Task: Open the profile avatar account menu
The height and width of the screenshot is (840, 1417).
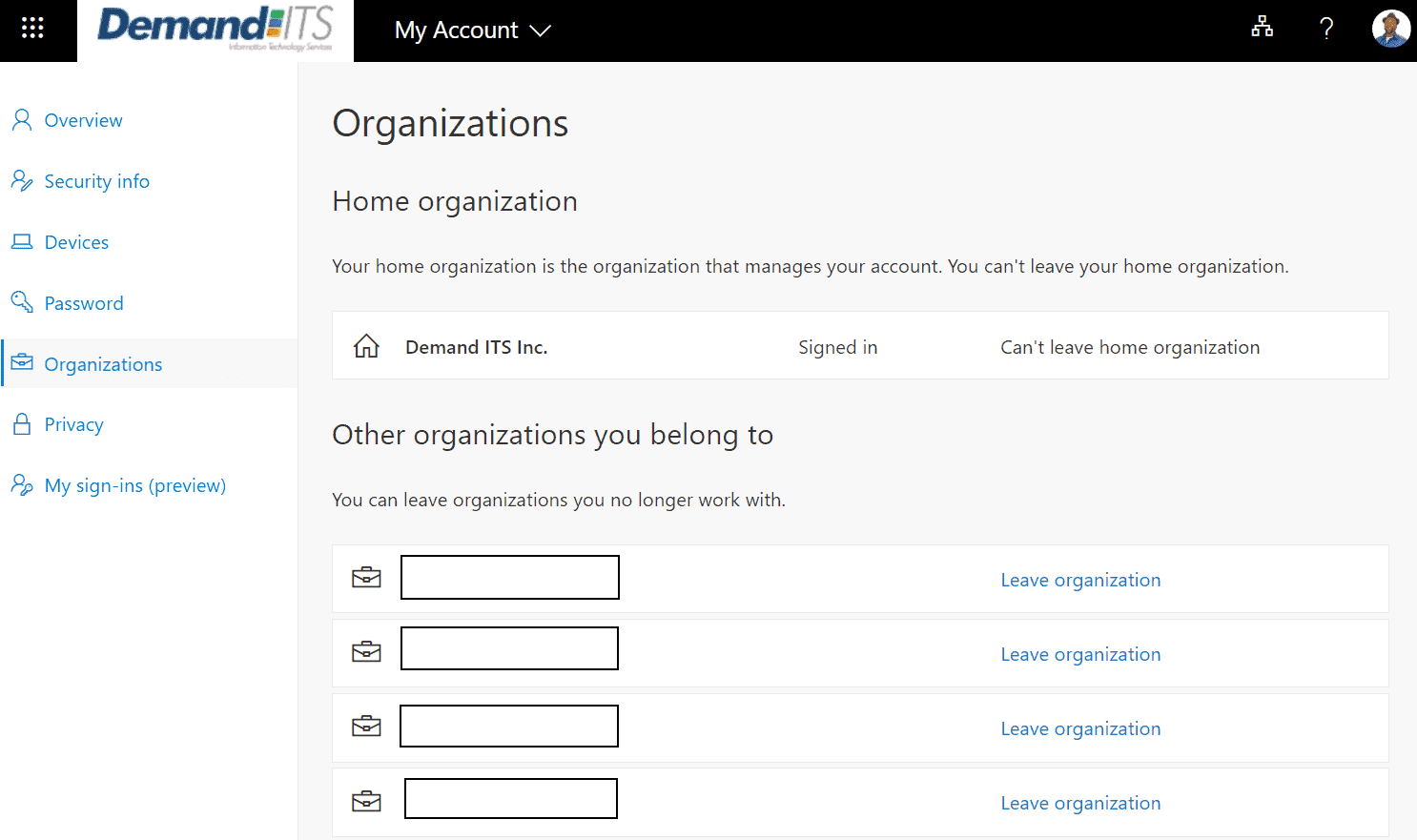Action: [x=1391, y=28]
